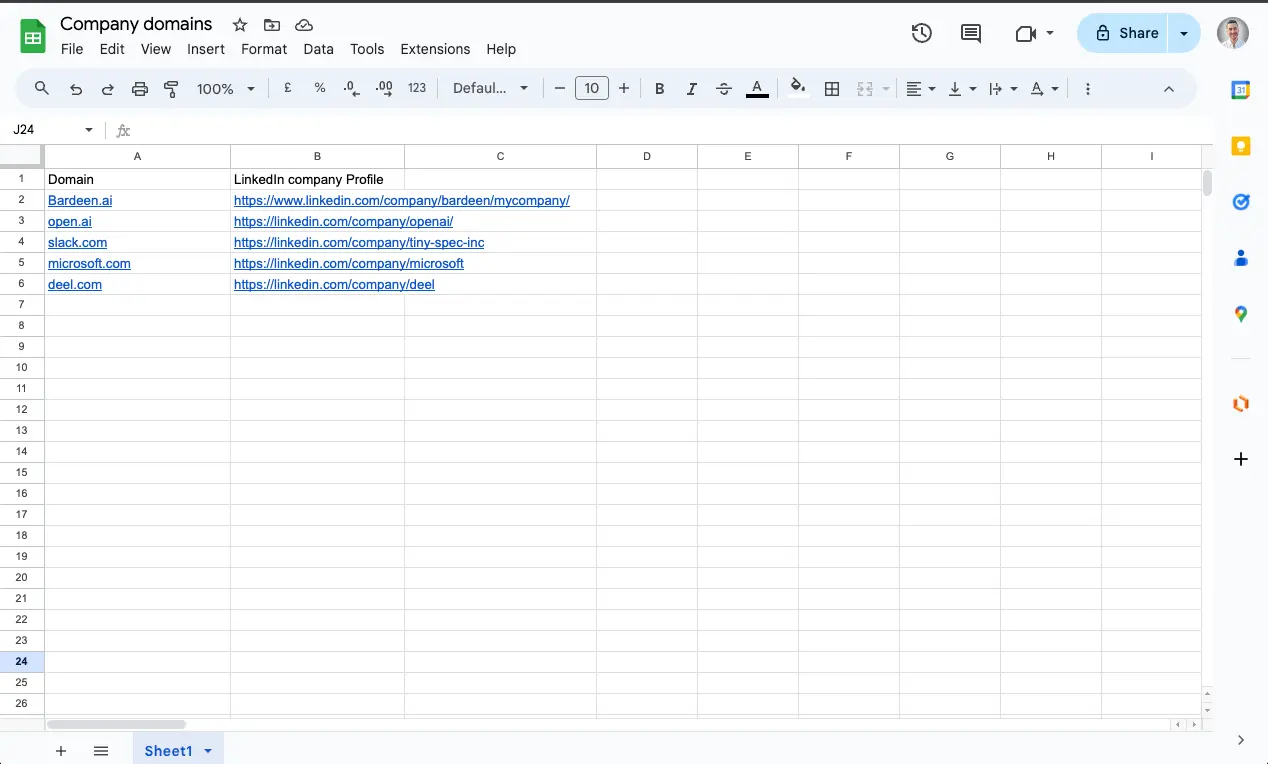Click the Move to folder icon

[272, 25]
